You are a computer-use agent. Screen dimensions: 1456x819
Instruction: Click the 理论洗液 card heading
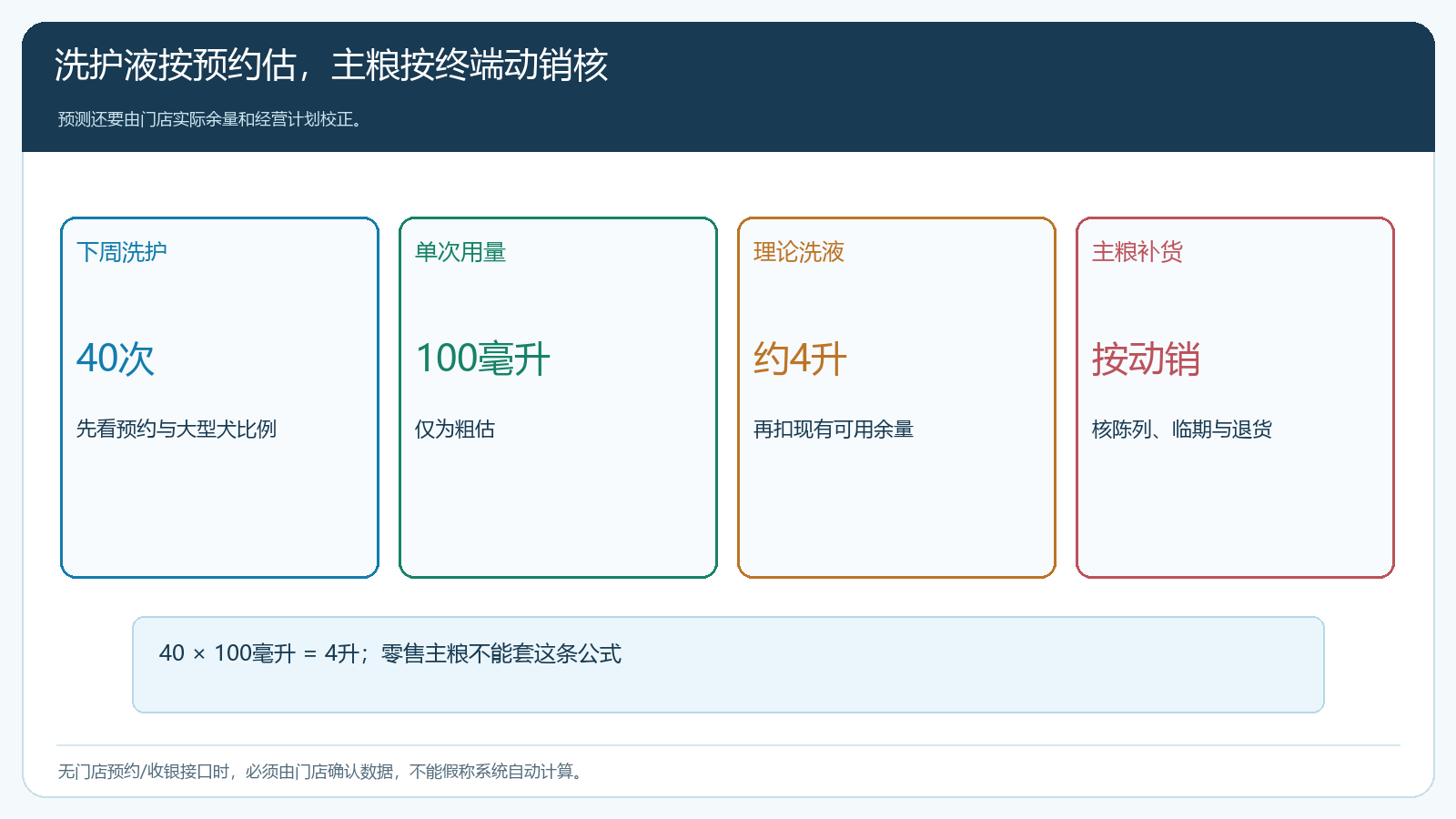(x=799, y=252)
